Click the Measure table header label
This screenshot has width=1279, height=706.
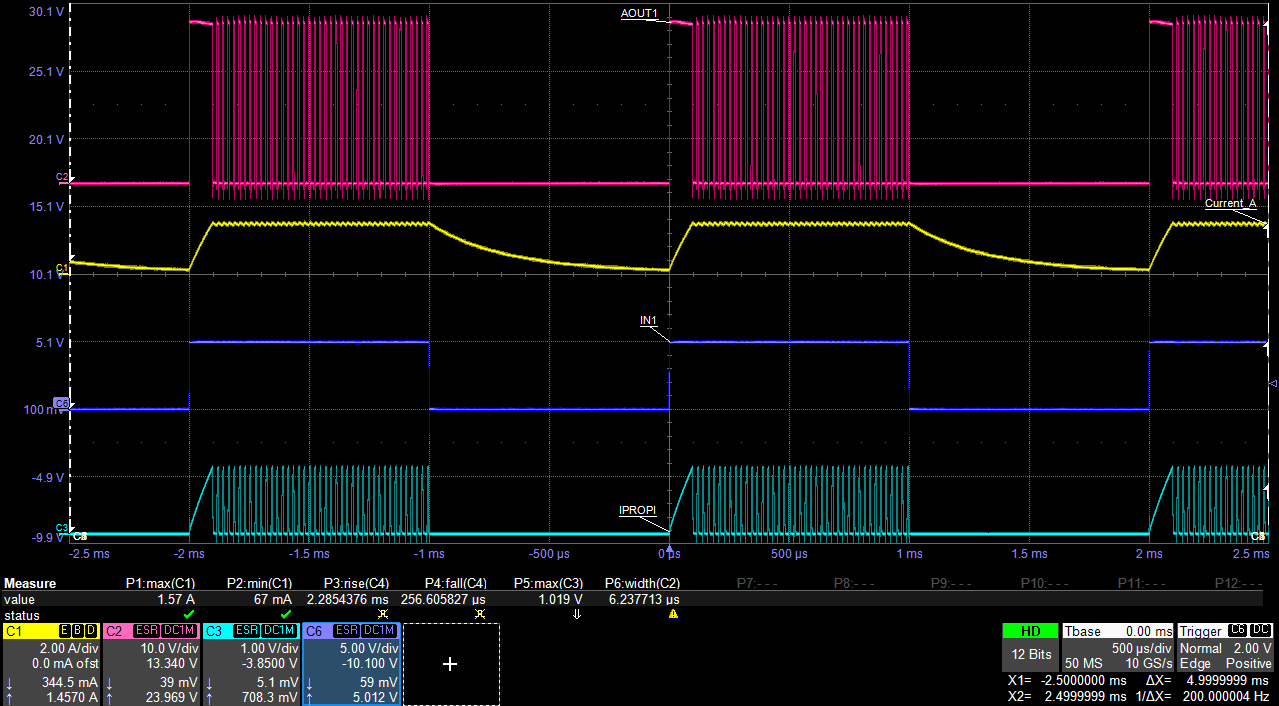(x=30, y=583)
